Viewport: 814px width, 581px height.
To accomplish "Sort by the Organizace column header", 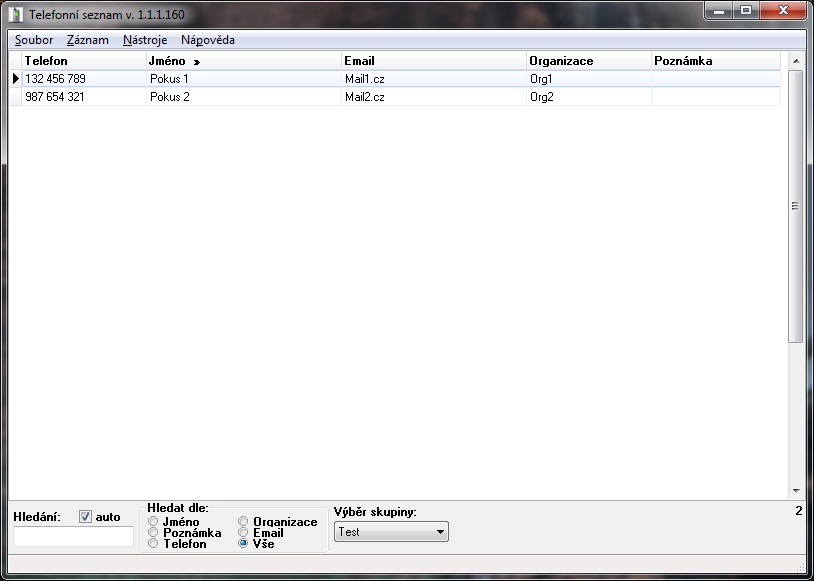I will [589, 61].
